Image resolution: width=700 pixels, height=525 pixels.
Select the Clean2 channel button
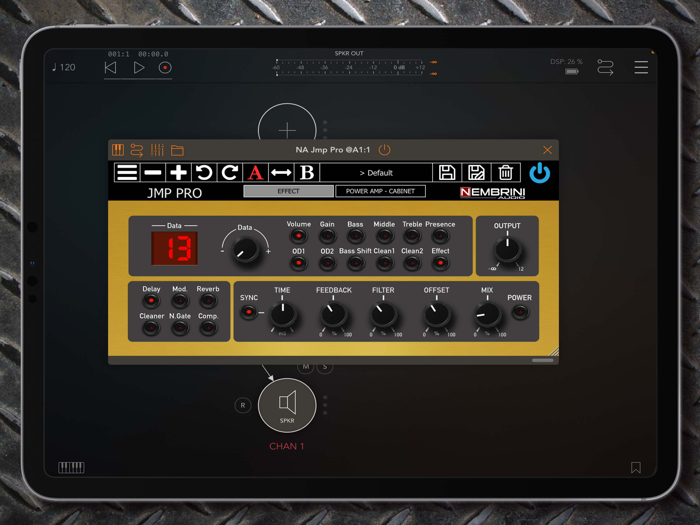pos(412,263)
